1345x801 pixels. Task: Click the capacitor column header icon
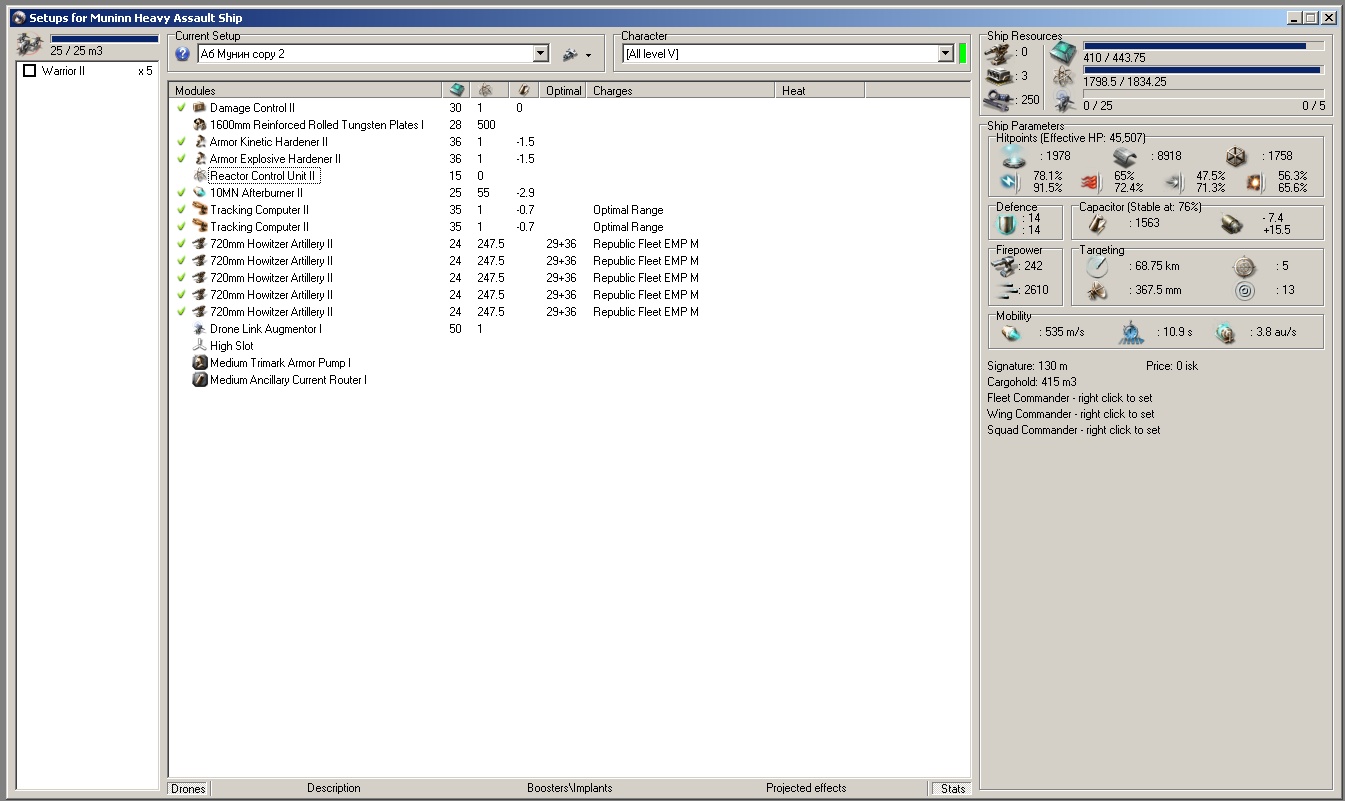[523, 90]
